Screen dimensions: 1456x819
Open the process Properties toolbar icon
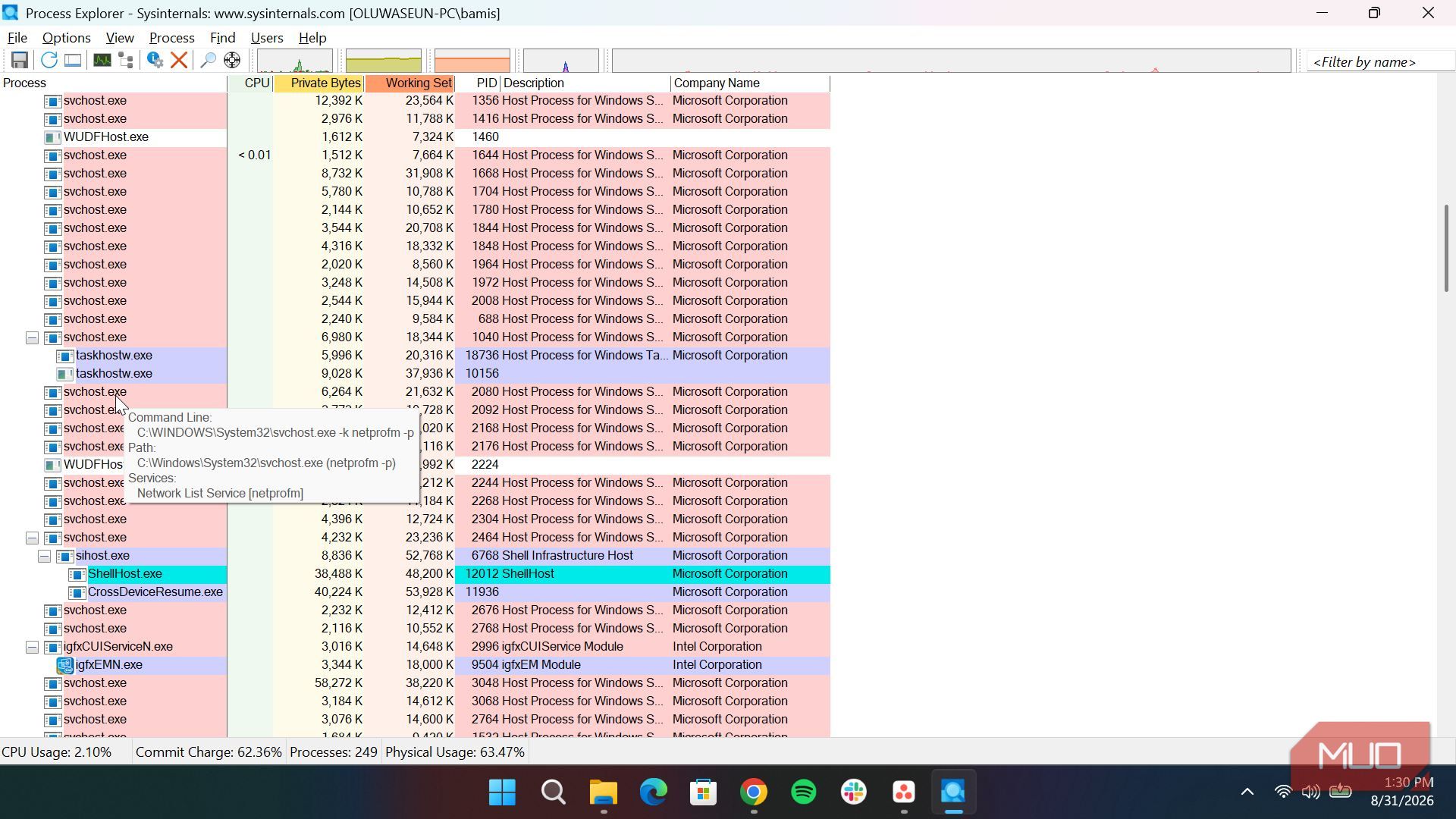click(155, 61)
